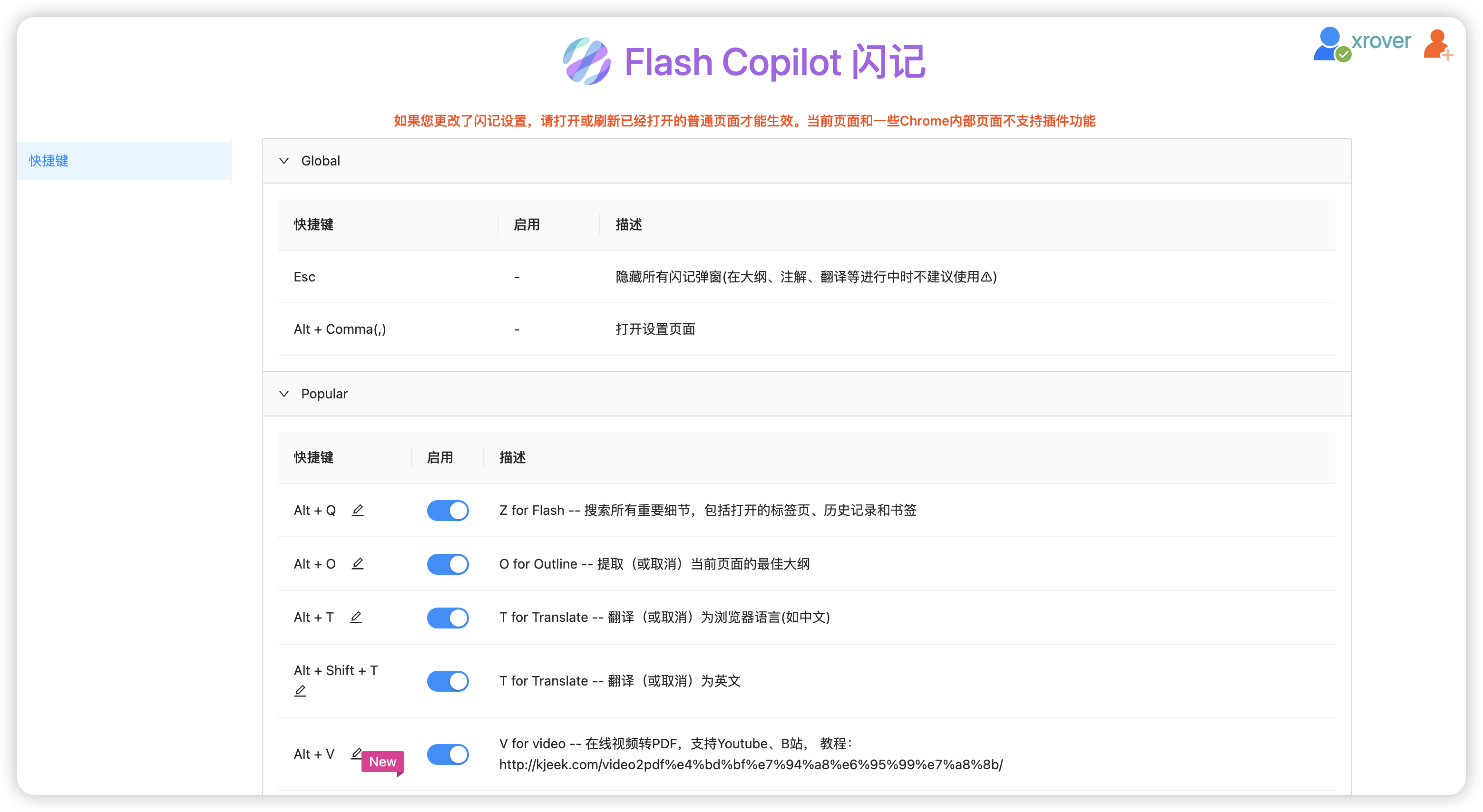Click the Alt + Shift + T shortcut label
Image resolution: width=1483 pixels, height=812 pixels.
pyautogui.click(x=336, y=670)
